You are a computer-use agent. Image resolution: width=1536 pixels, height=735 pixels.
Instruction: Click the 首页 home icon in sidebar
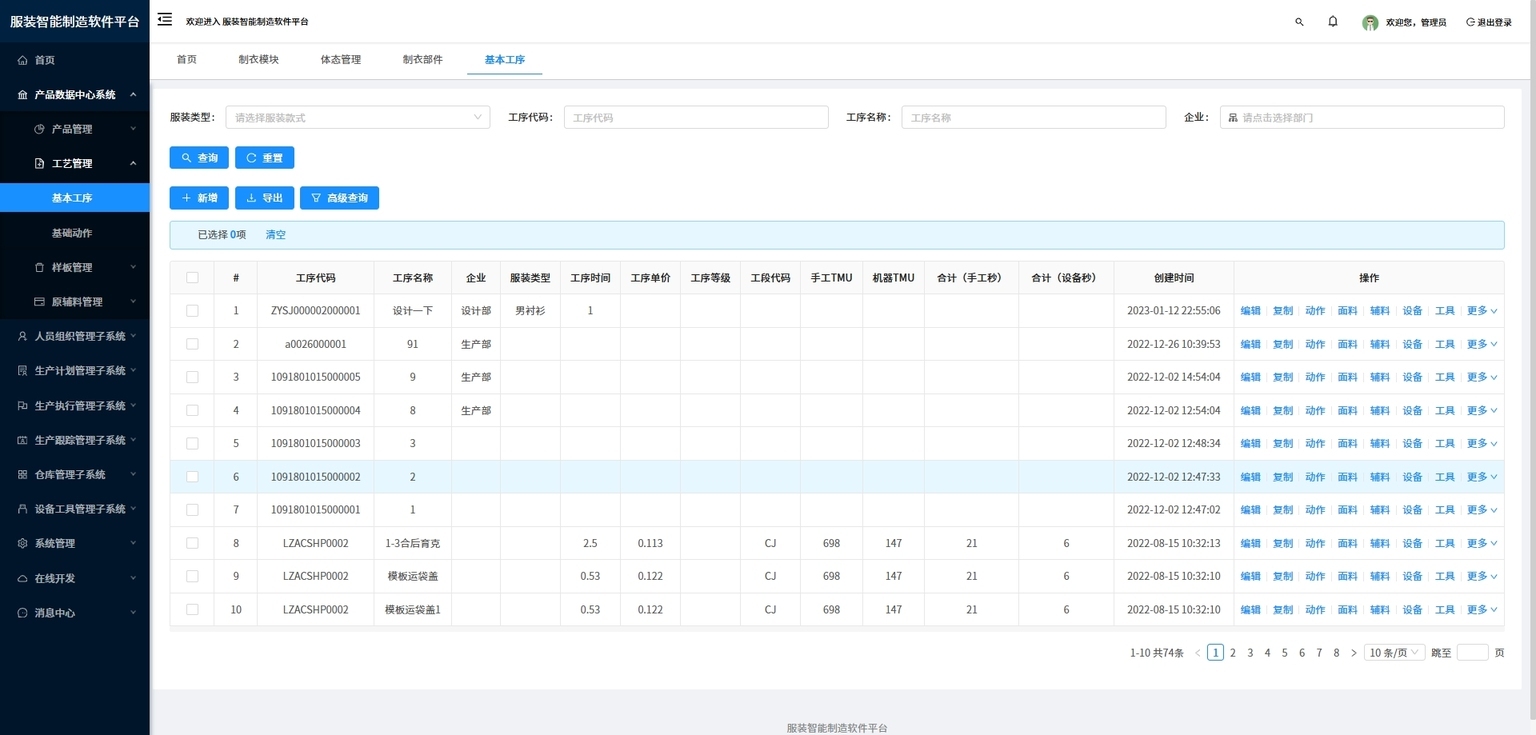[x=23, y=60]
